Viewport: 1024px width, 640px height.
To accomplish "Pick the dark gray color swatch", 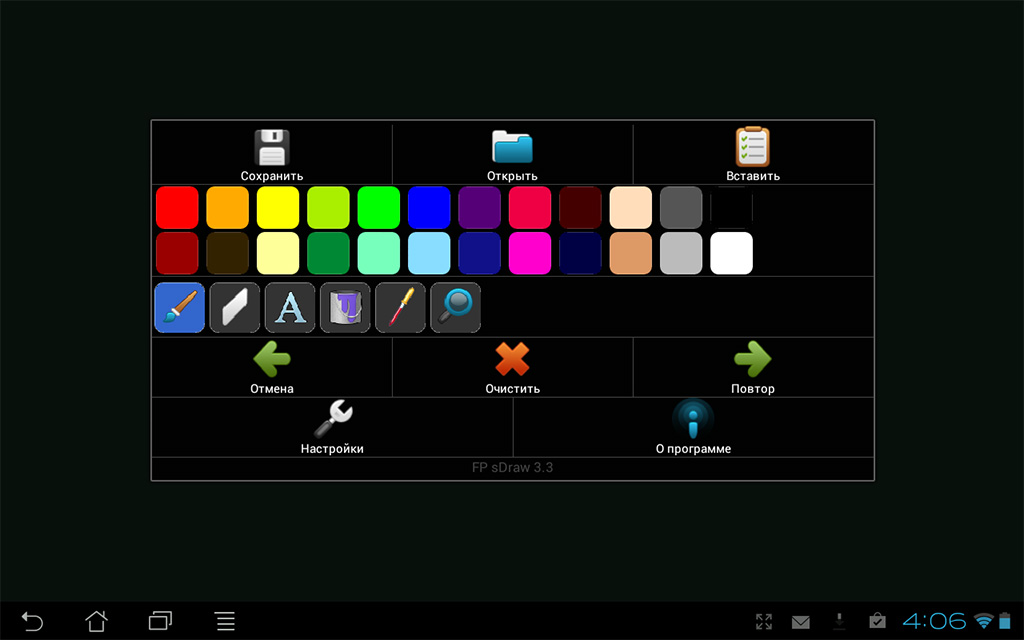I will [680, 208].
